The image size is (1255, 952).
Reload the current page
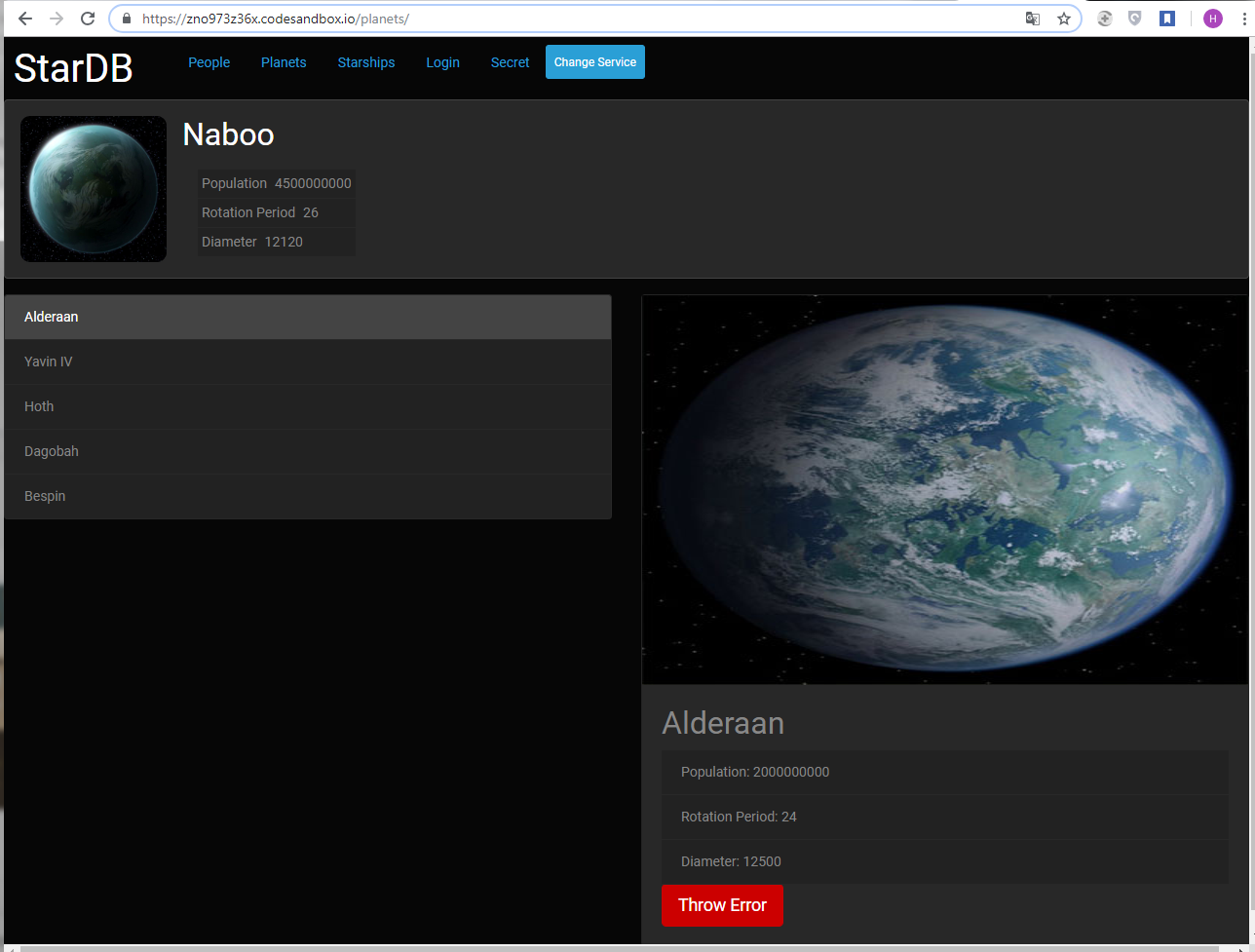88,19
